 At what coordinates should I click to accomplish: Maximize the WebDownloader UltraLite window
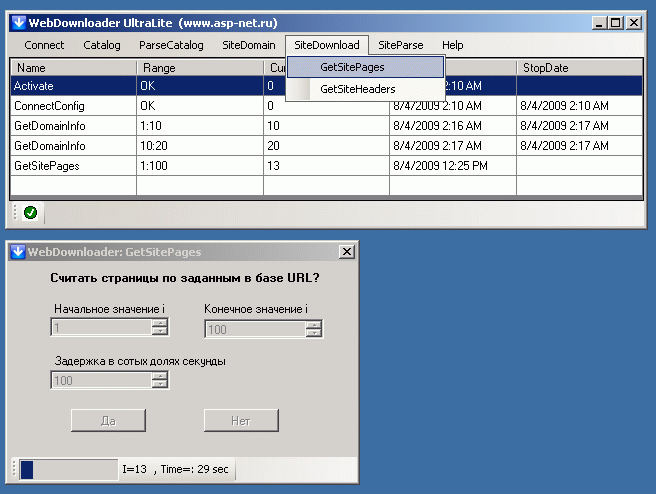point(616,23)
